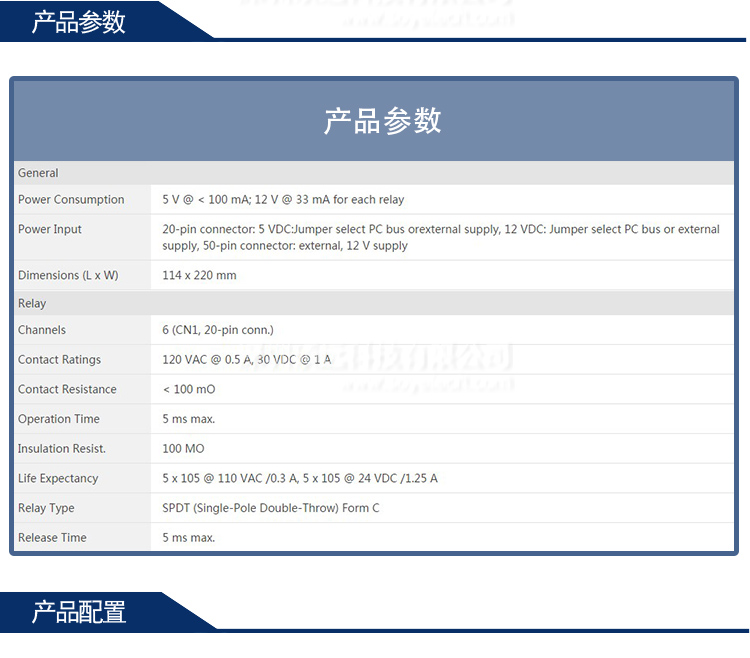Click the Relay Type label
The height and width of the screenshot is (658, 750).
click(x=46, y=508)
